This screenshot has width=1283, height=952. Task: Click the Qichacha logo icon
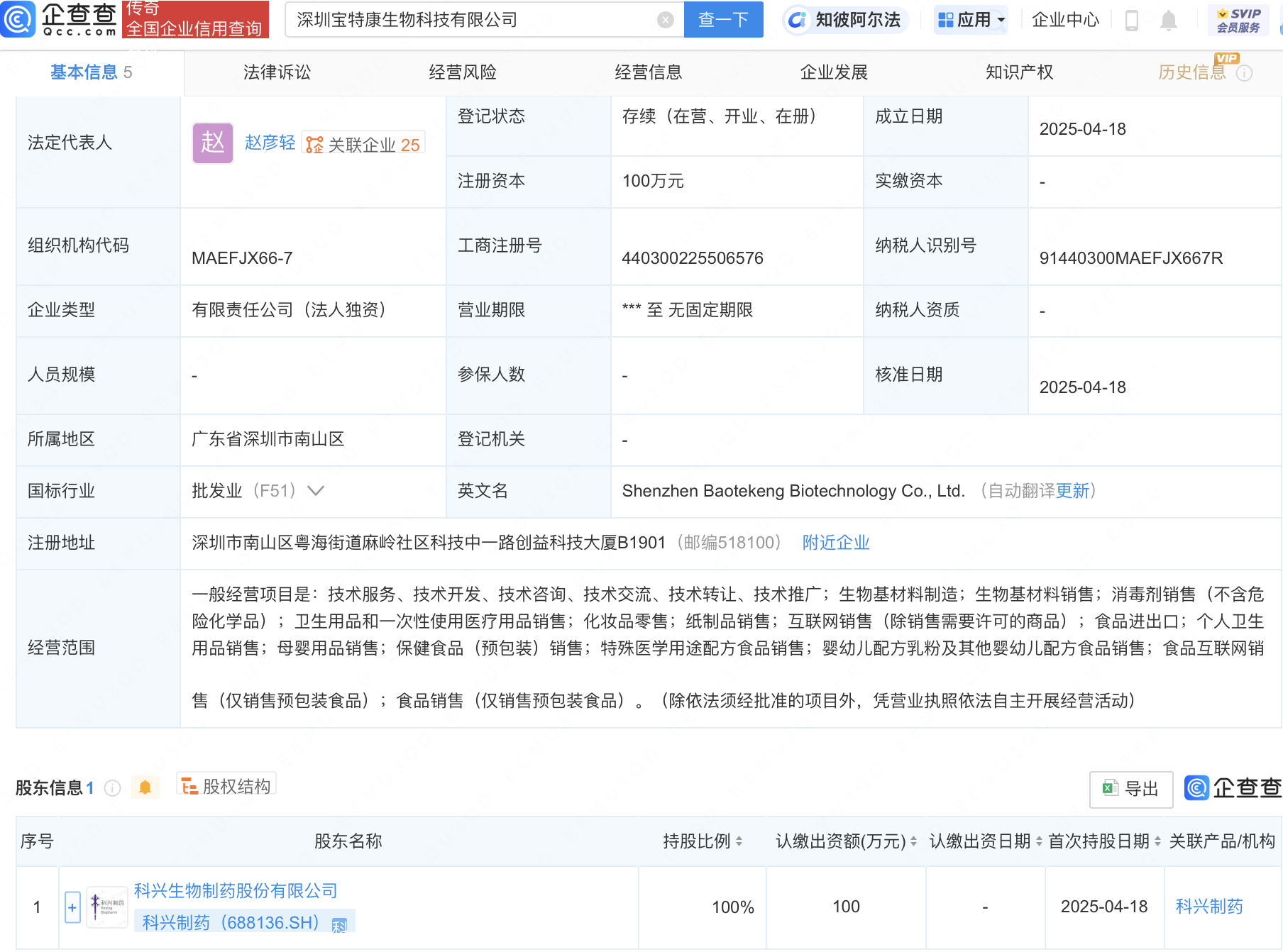[18, 19]
